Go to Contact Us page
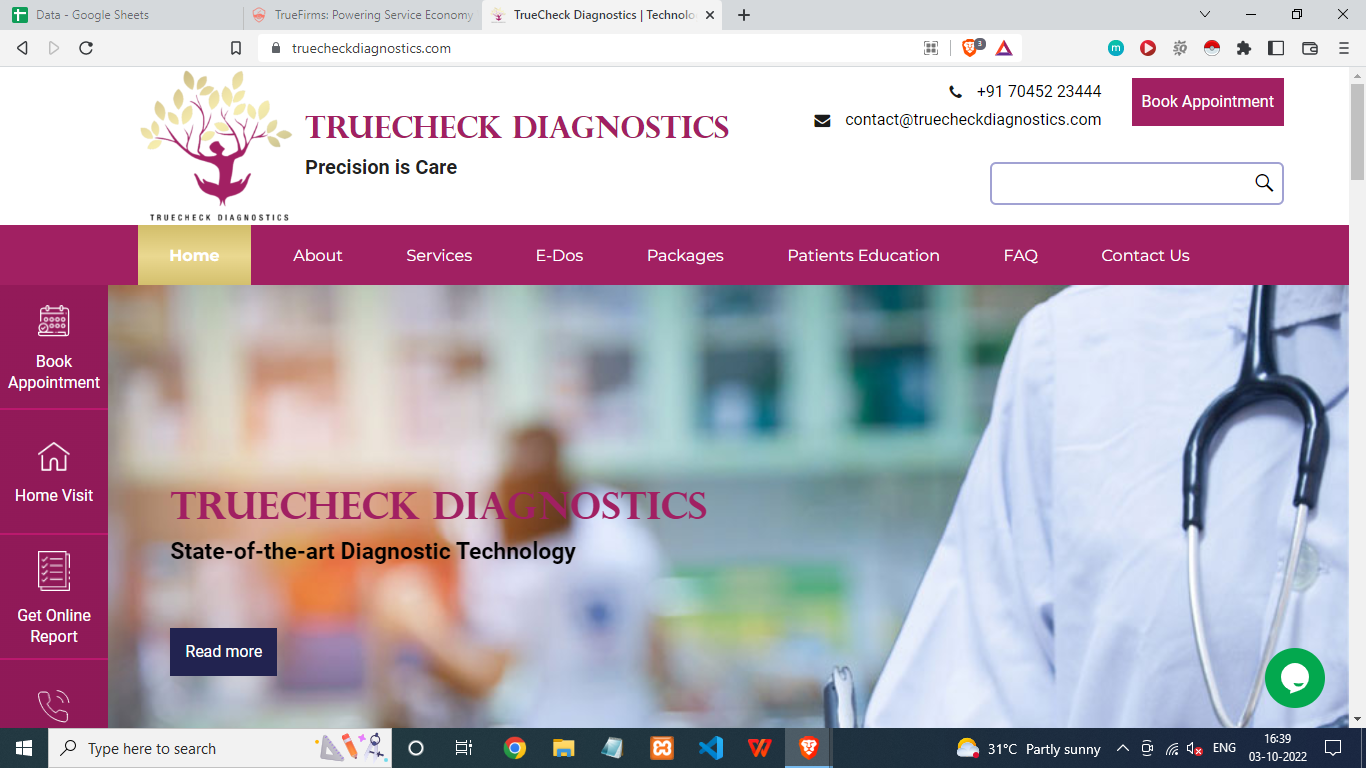Screen dimensions: 1366x768 click(1145, 255)
